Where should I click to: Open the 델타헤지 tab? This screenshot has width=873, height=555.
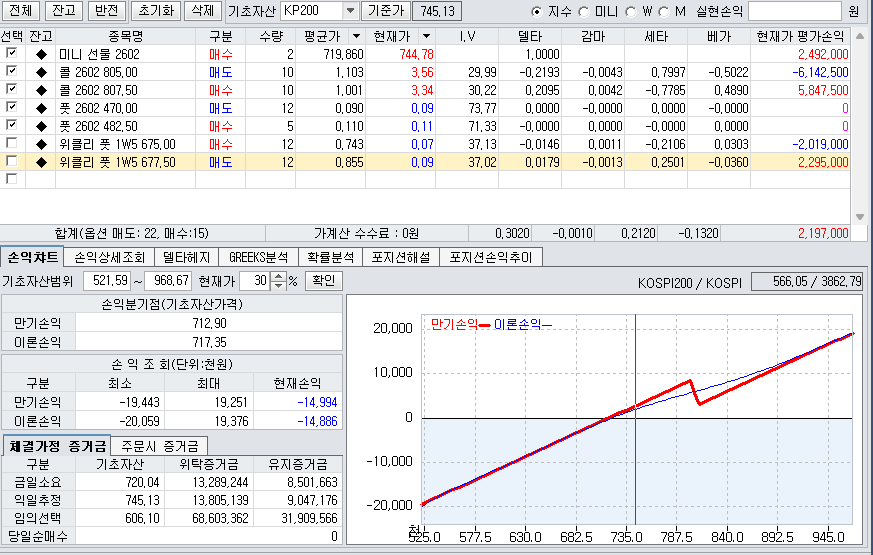click(187, 257)
